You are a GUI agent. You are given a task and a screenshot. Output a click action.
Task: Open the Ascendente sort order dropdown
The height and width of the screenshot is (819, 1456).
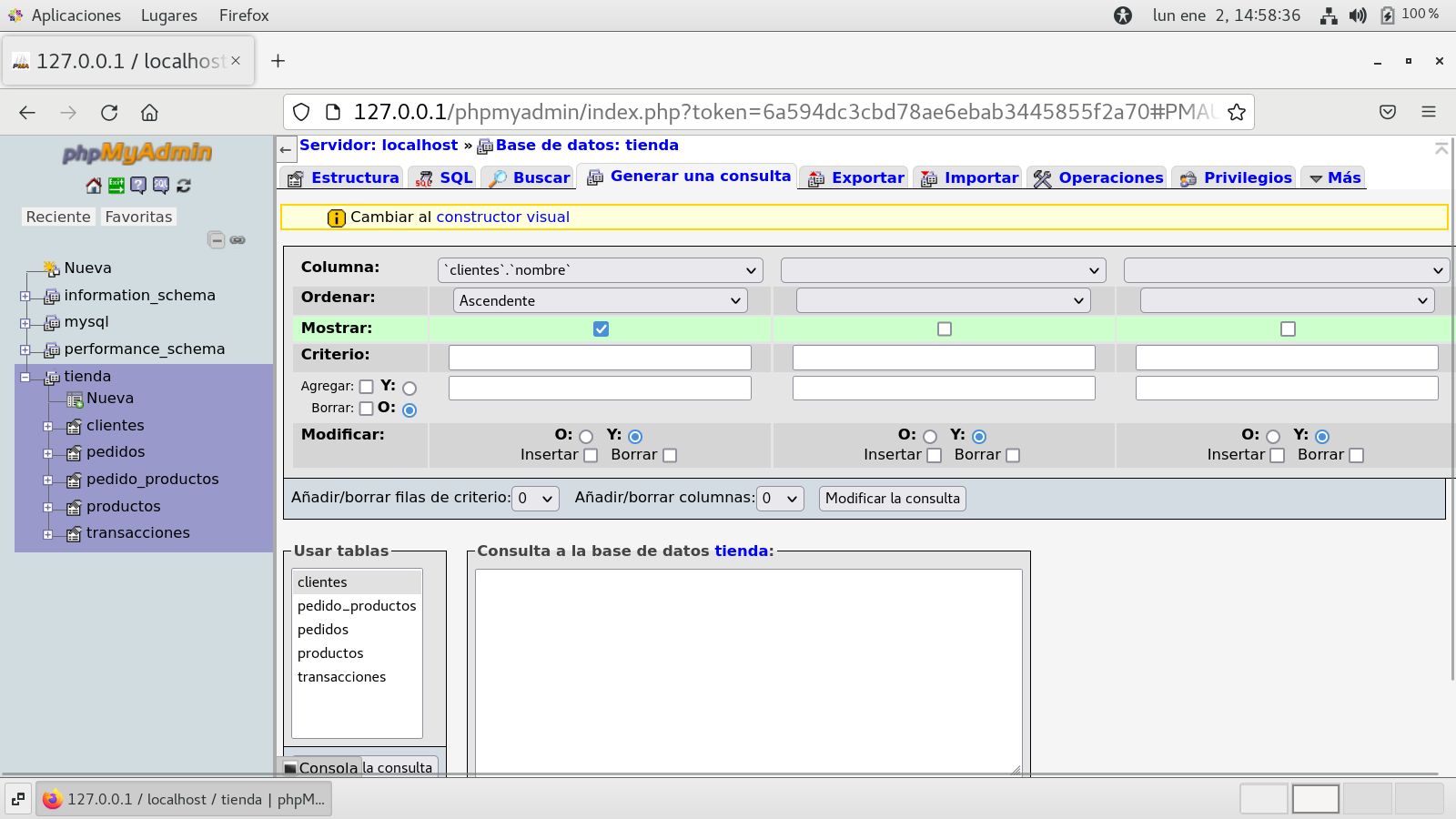[x=601, y=301]
